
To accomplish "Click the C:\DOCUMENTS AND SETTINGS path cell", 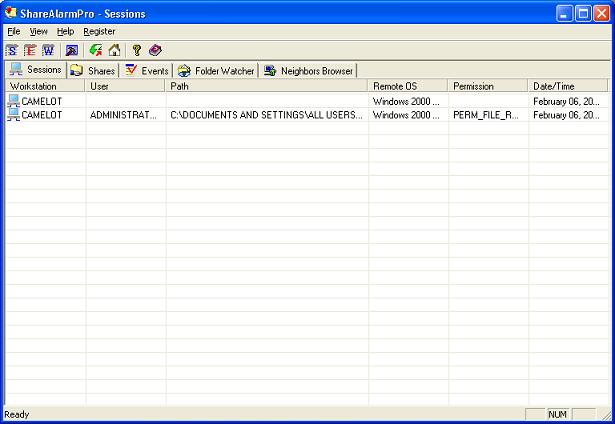I will [266, 115].
